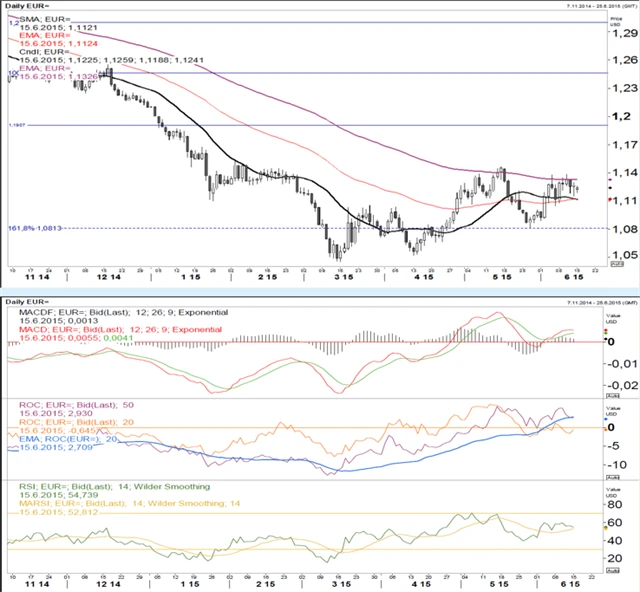Click RSI axis value 40
This screenshot has height=592, width=640.
[614, 541]
